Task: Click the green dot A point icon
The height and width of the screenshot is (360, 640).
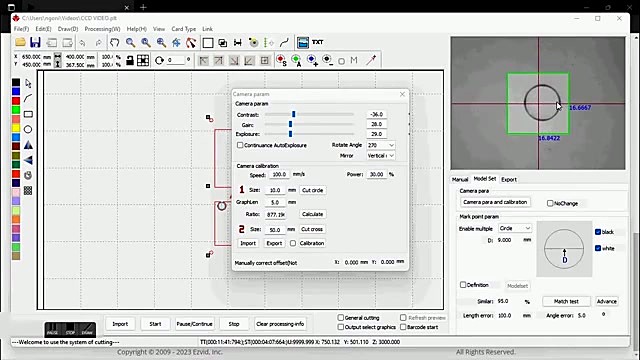Action: pos(296,60)
